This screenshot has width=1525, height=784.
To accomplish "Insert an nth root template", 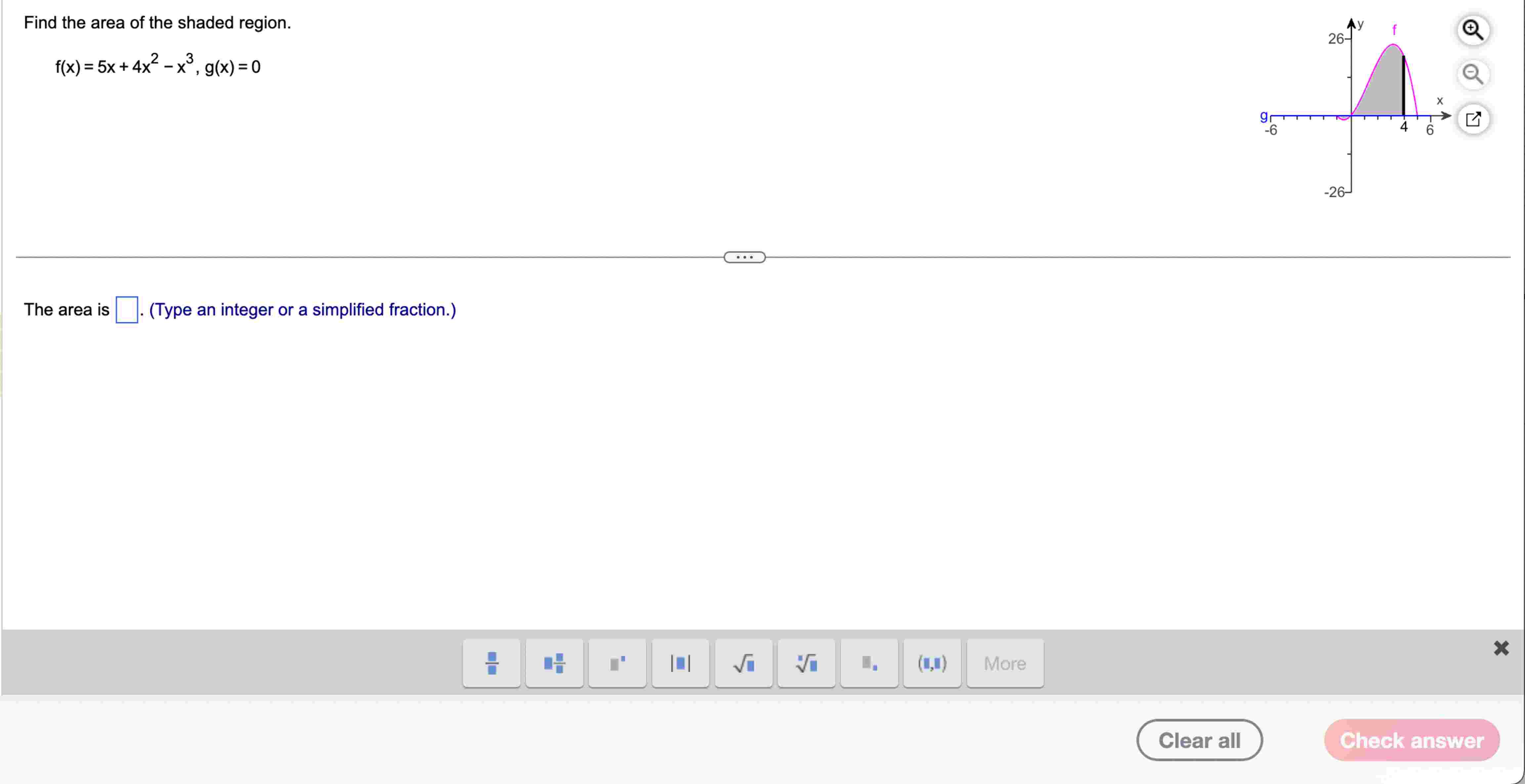I will (x=806, y=663).
